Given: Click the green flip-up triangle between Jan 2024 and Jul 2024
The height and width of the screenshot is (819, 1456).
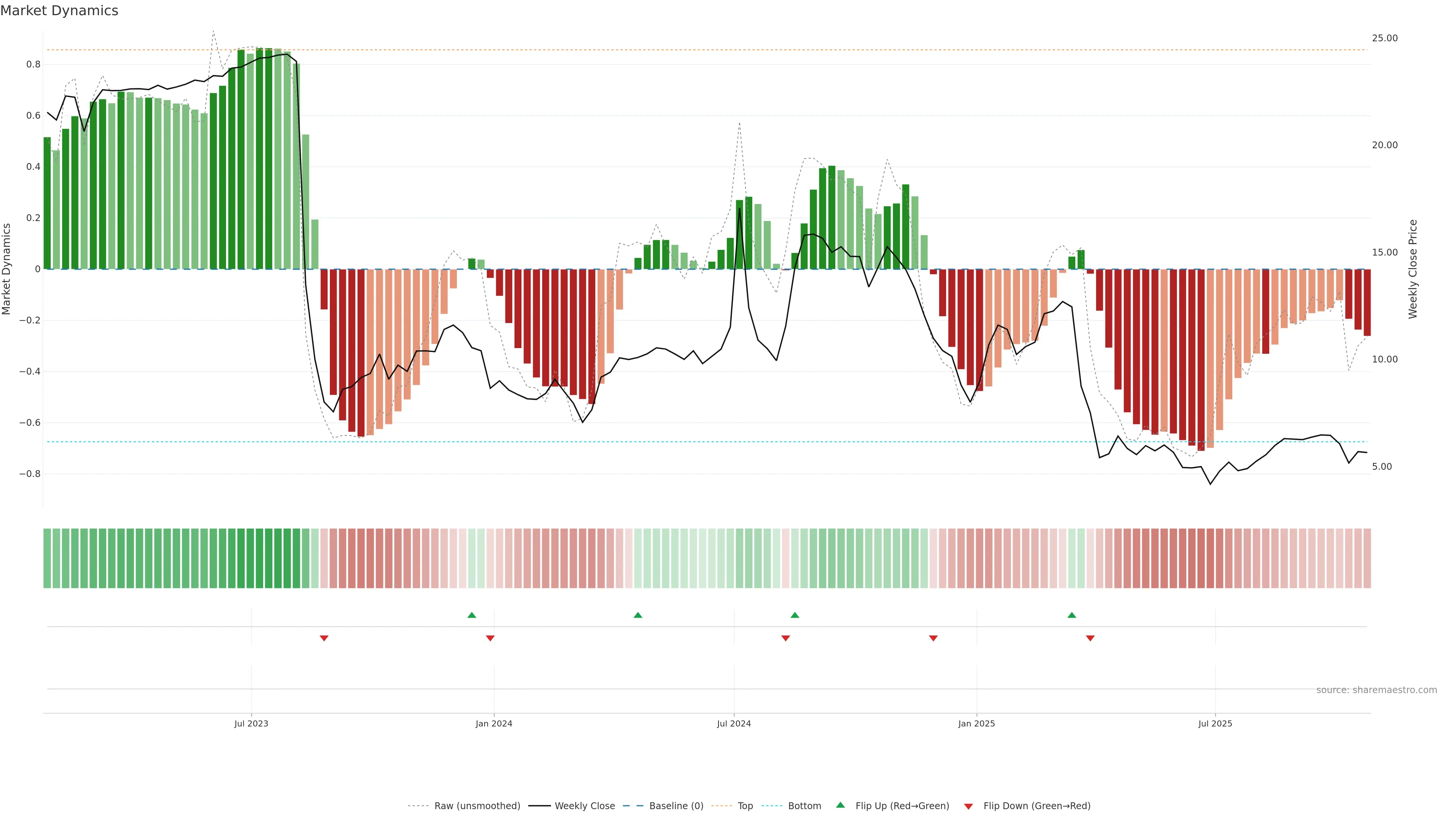Looking at the screenshot, I should click(637, 615).
